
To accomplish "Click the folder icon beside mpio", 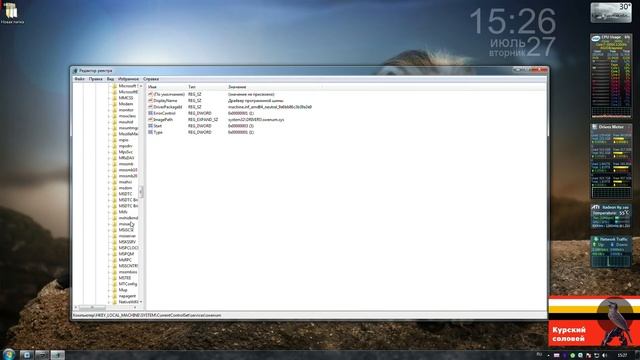I will coord(115,140).
